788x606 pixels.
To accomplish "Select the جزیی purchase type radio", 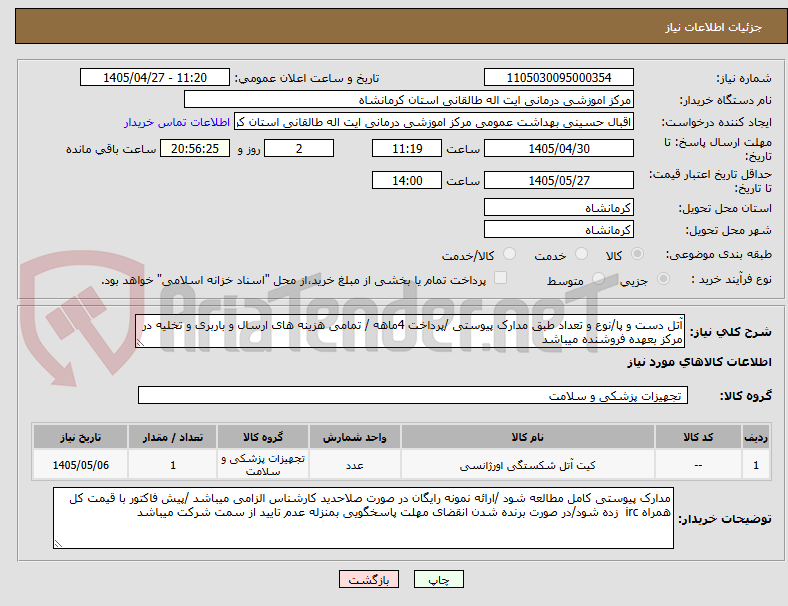I will [663, 278].
